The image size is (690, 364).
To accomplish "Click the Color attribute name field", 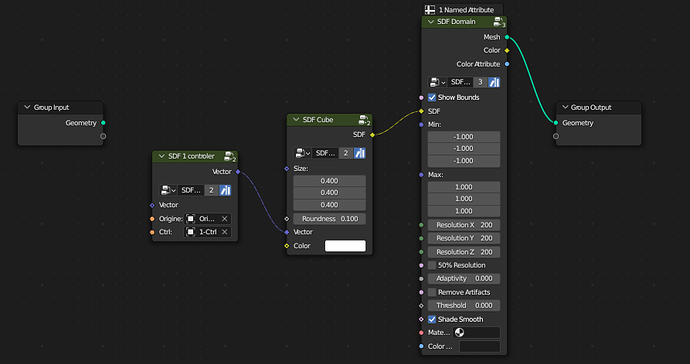I will pyautogui.click(x=480, y=346).
